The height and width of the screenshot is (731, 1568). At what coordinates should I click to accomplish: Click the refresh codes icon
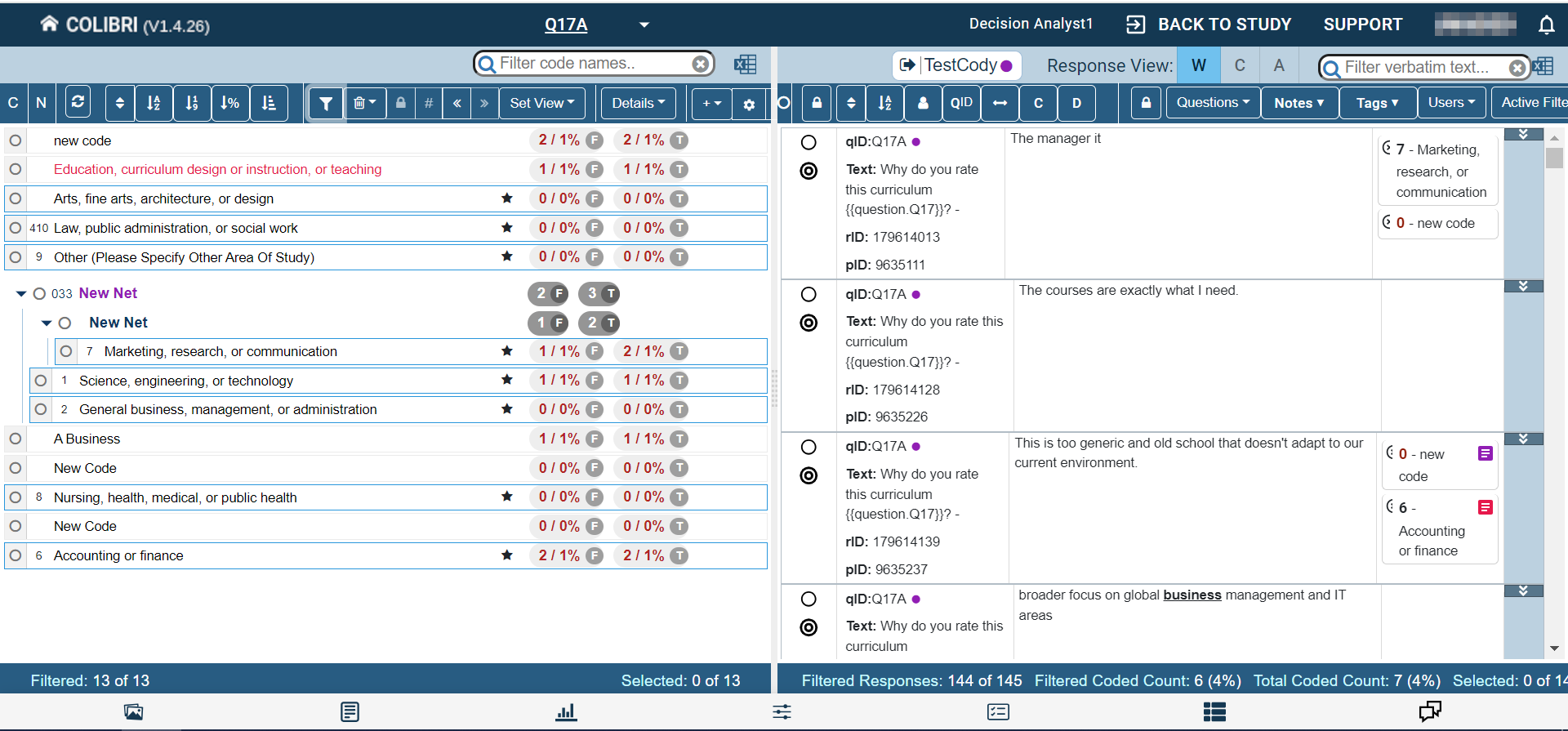coord(78,103)
